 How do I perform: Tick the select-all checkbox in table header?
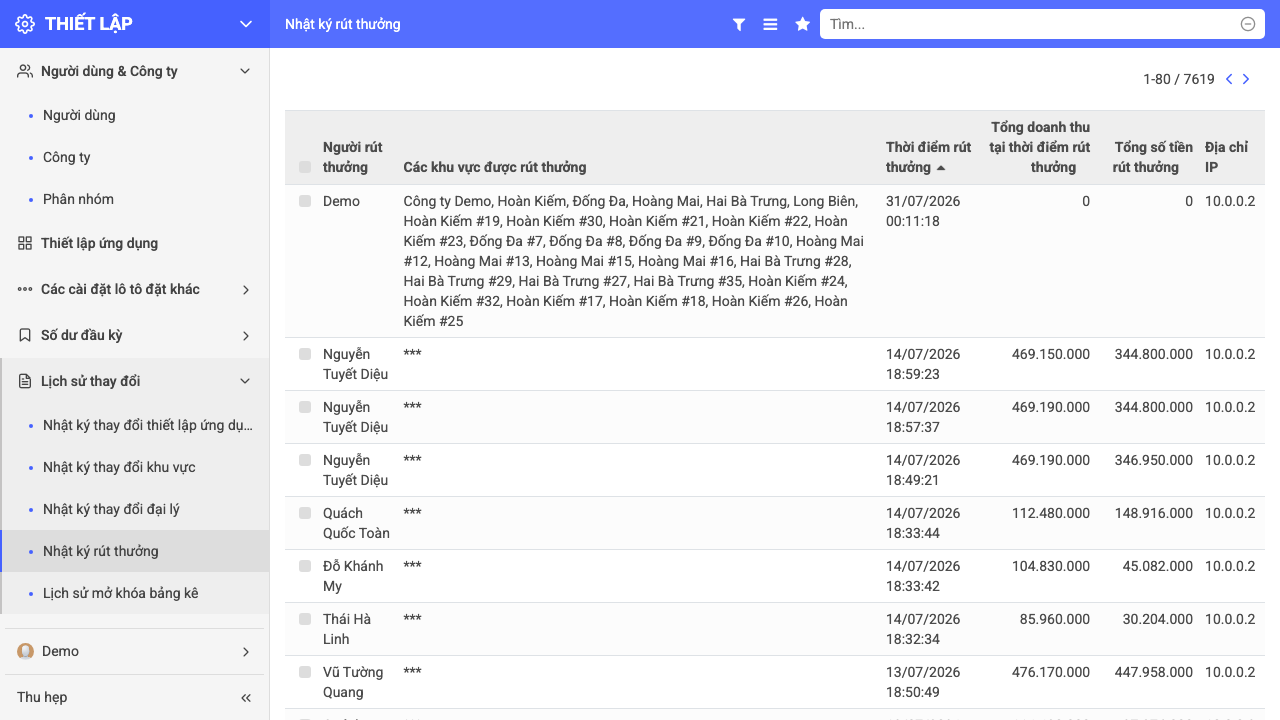click(x=305, y=167)
